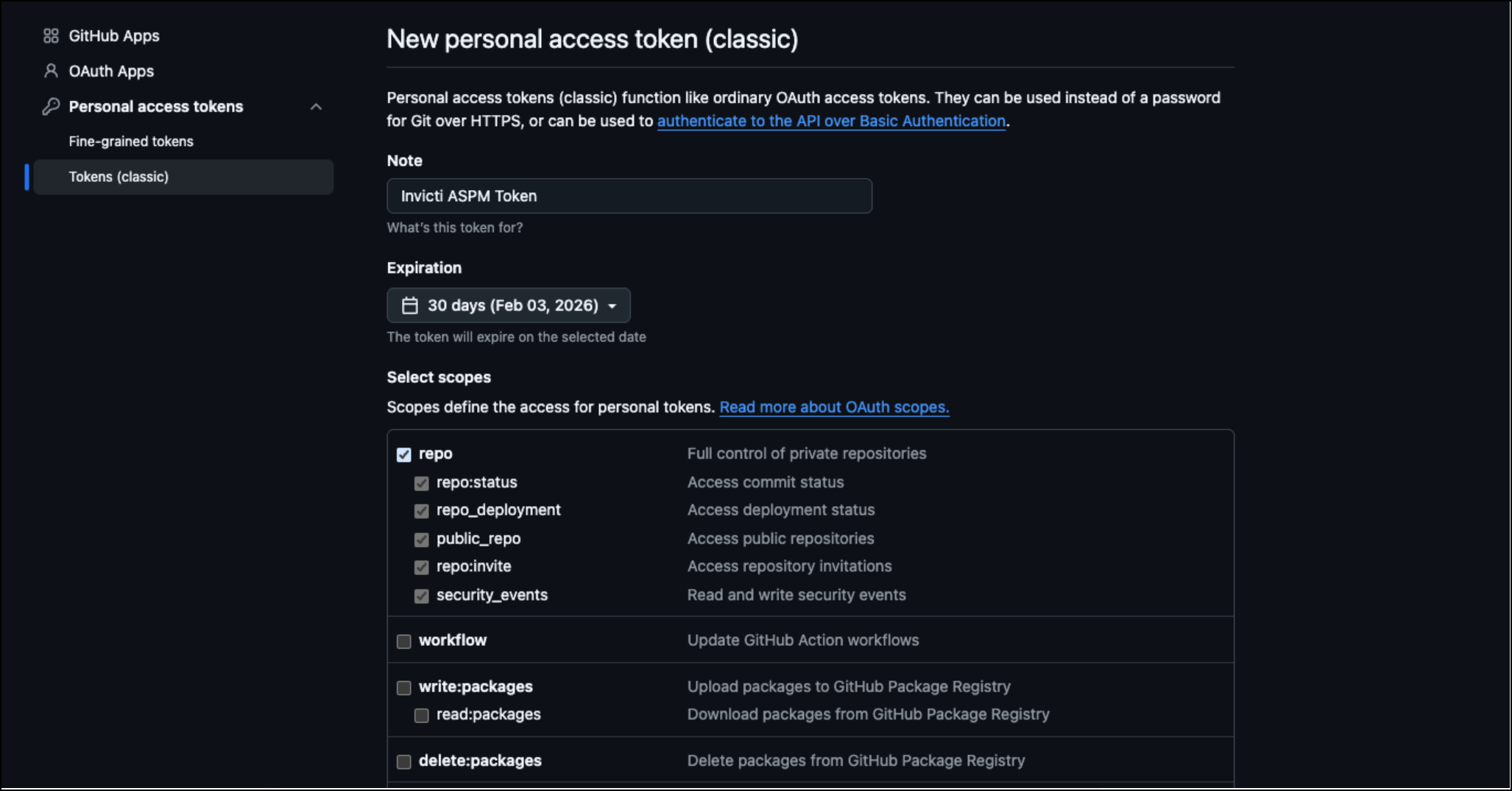
Task: Open the GitHub Apps sidebar item
Action: click(x=114, y=36)
